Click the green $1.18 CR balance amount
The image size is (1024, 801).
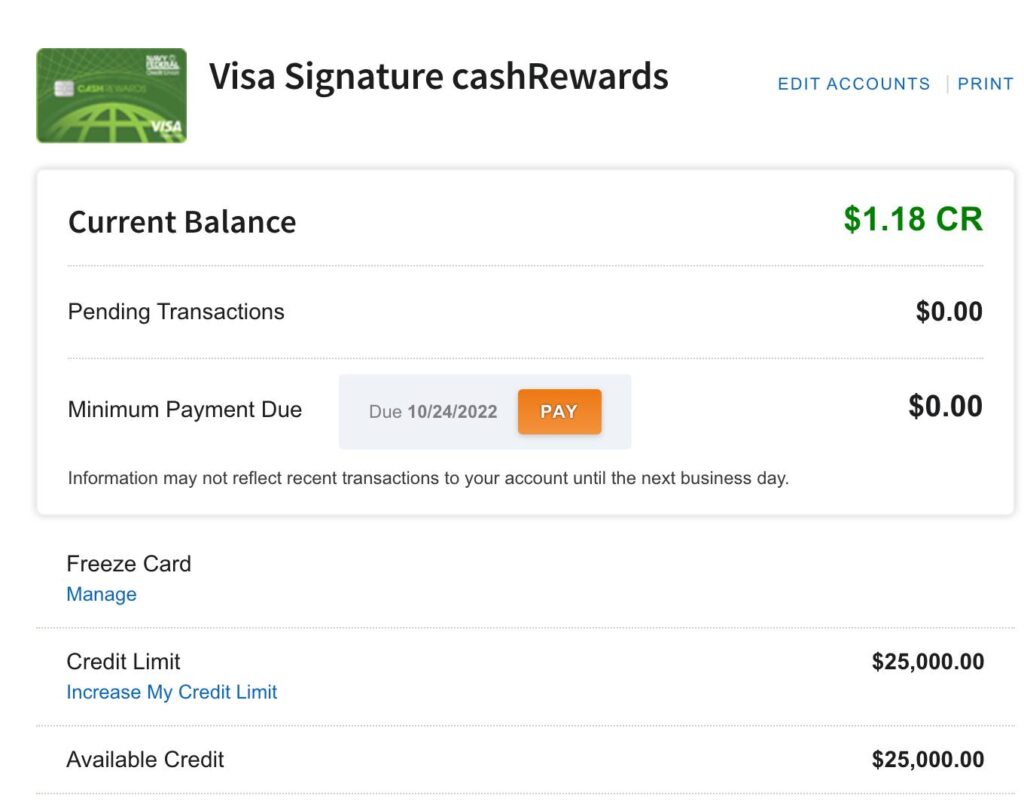point(912,220)
